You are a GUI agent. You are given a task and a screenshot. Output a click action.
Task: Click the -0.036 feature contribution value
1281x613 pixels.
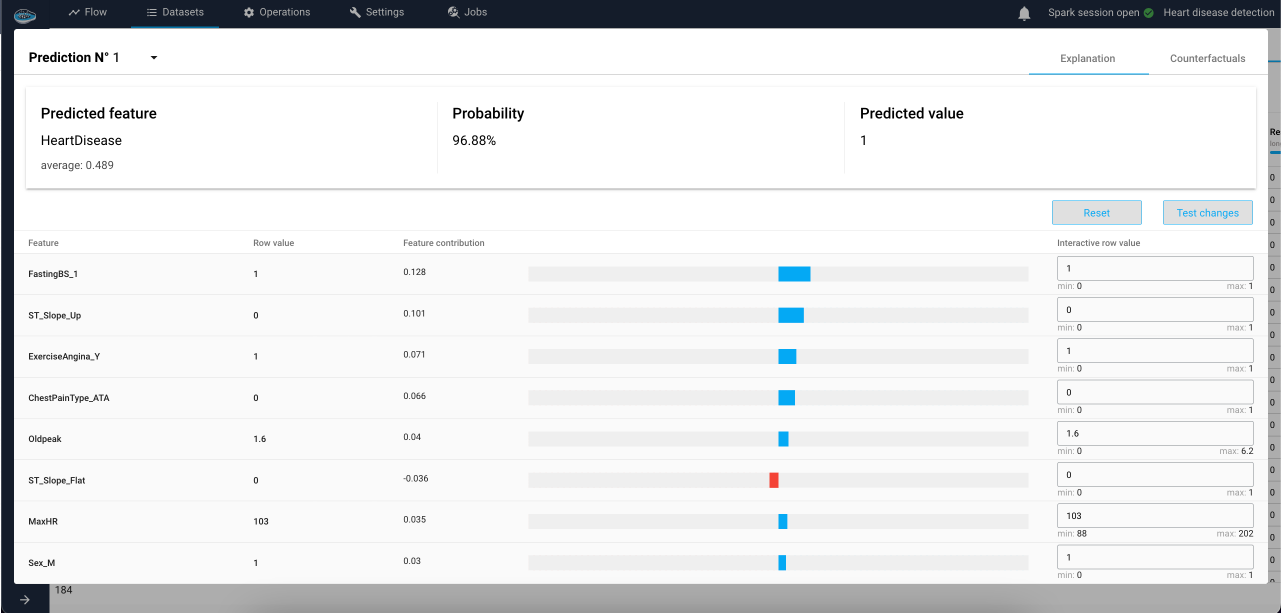pyautogui.click(x=416, y=478)
